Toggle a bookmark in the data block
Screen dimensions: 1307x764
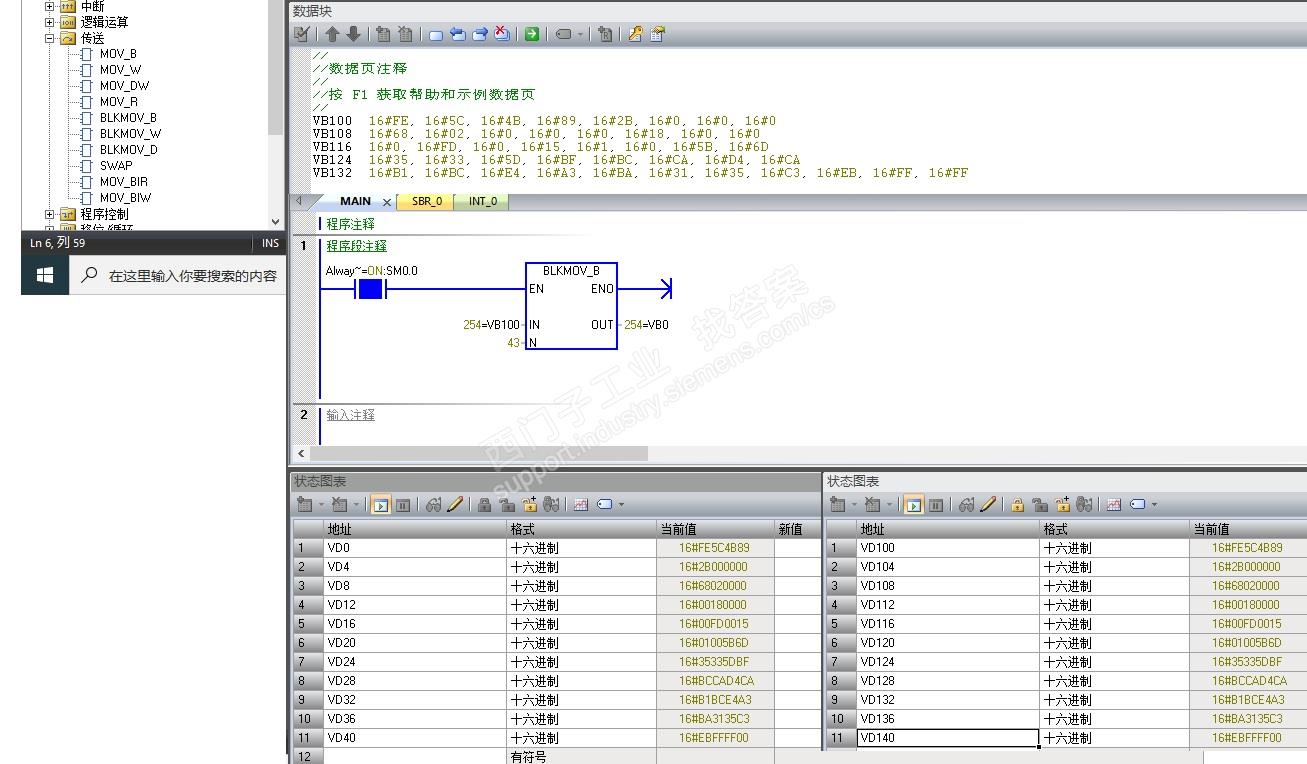[x=436, y=34]
